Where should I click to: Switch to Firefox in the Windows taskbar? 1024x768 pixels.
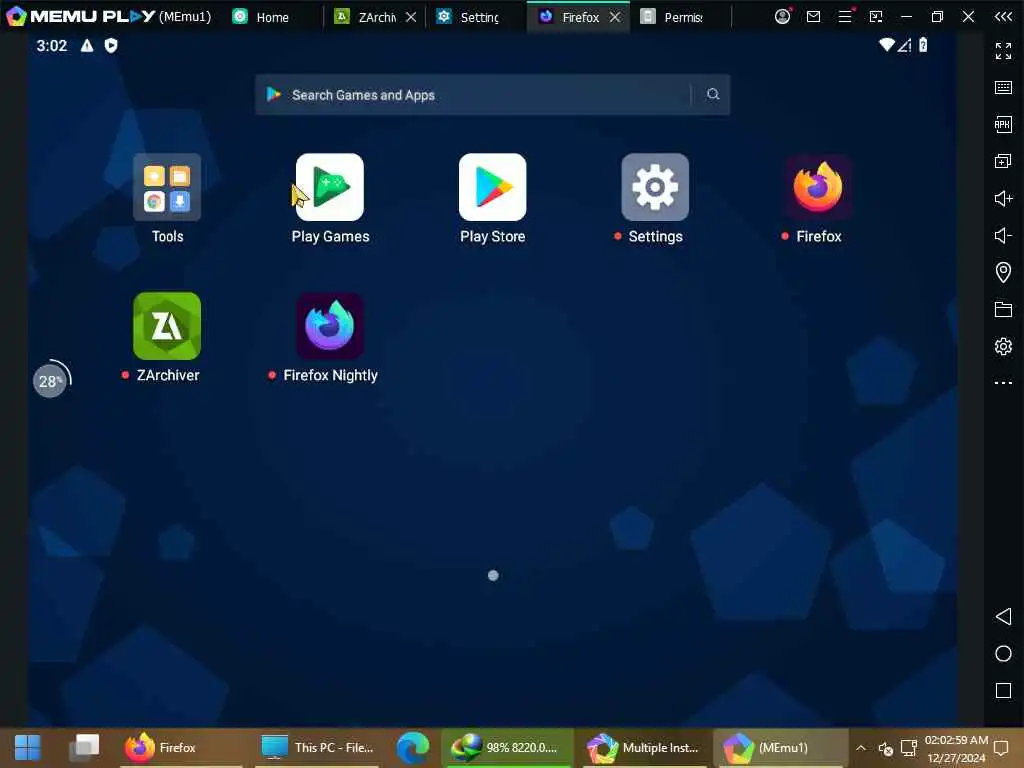[x=181, y=748]
